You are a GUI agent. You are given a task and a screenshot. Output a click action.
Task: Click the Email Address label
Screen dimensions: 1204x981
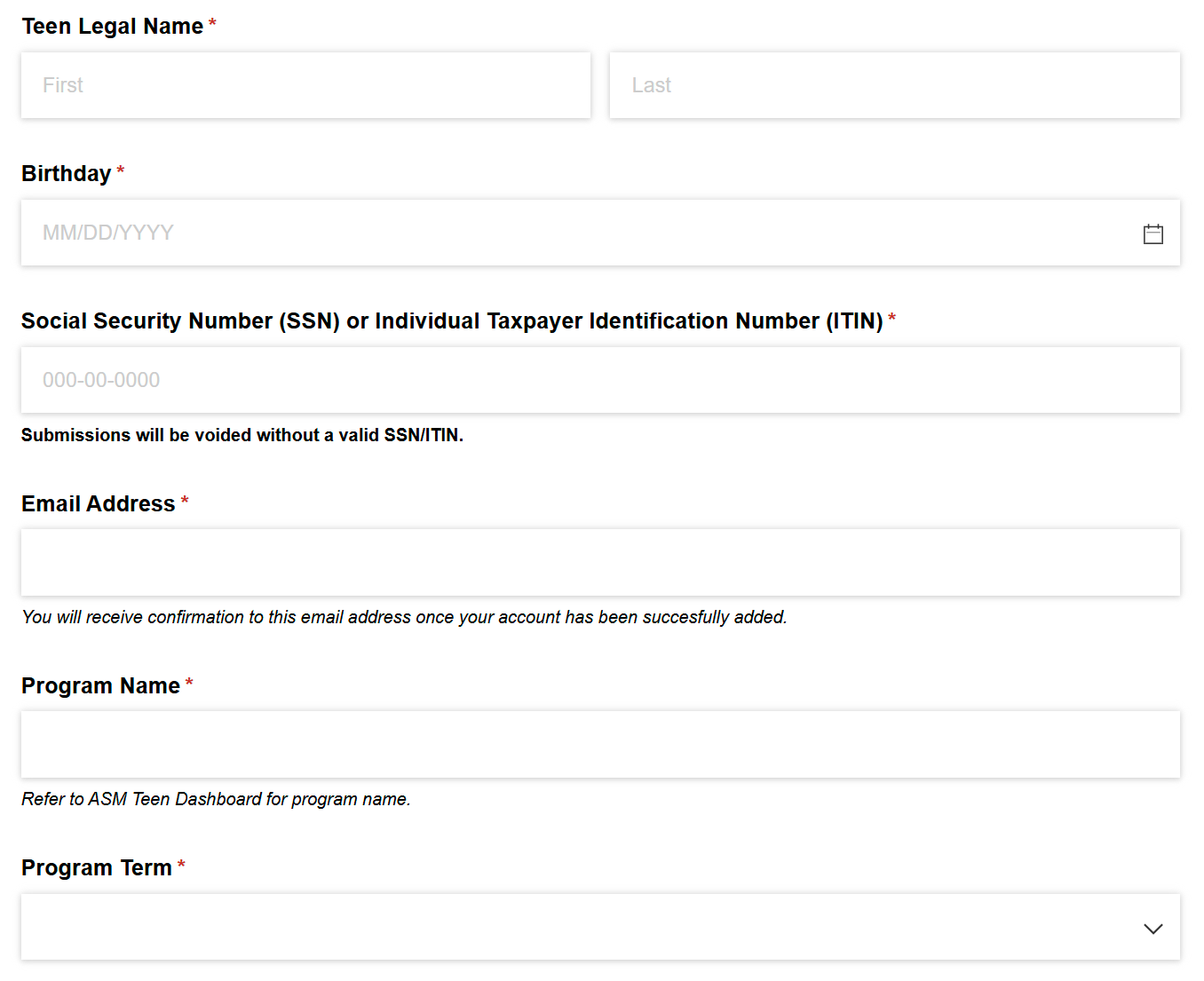pos(98,503)
